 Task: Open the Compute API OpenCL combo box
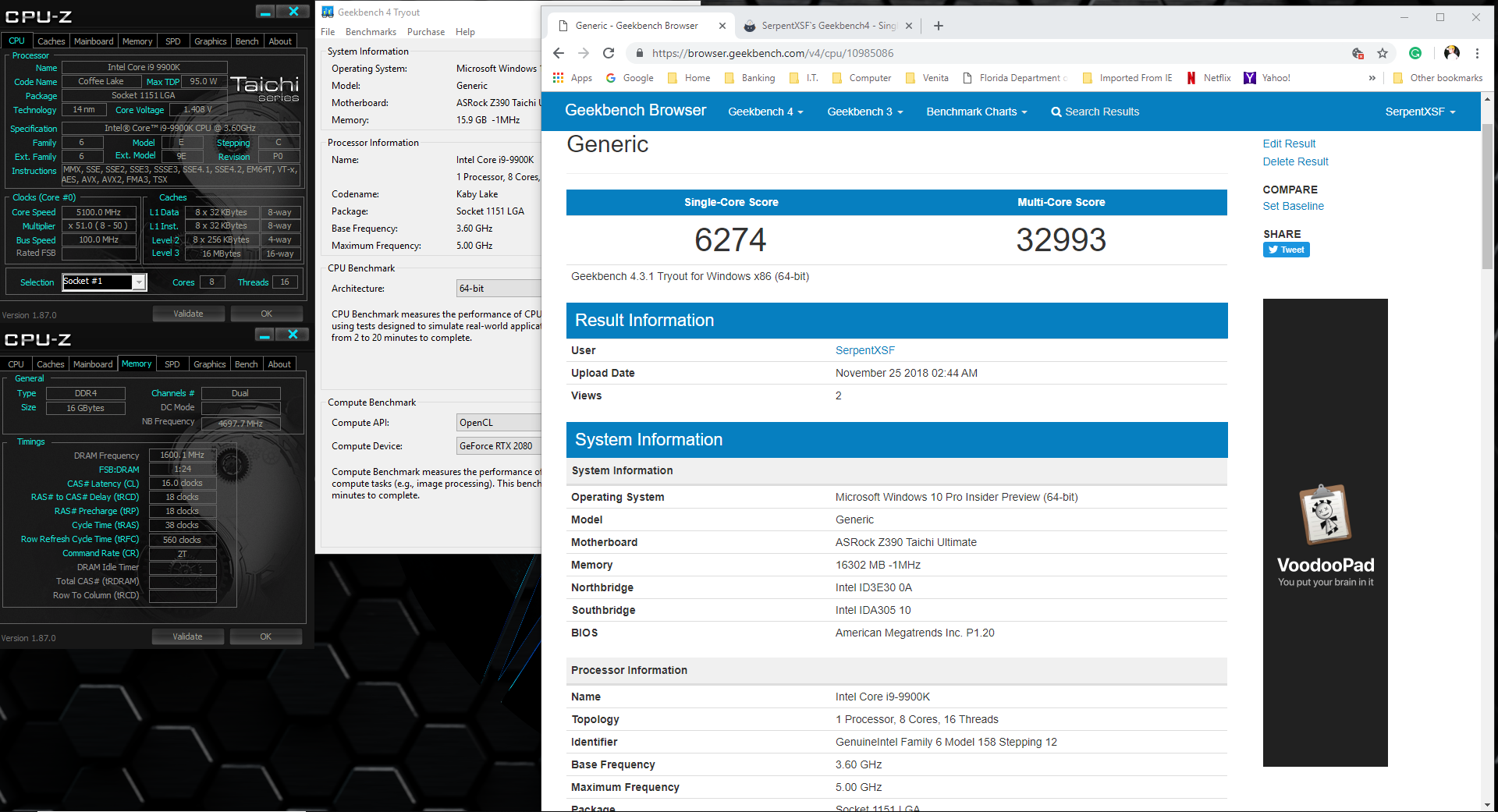point(499,423)
